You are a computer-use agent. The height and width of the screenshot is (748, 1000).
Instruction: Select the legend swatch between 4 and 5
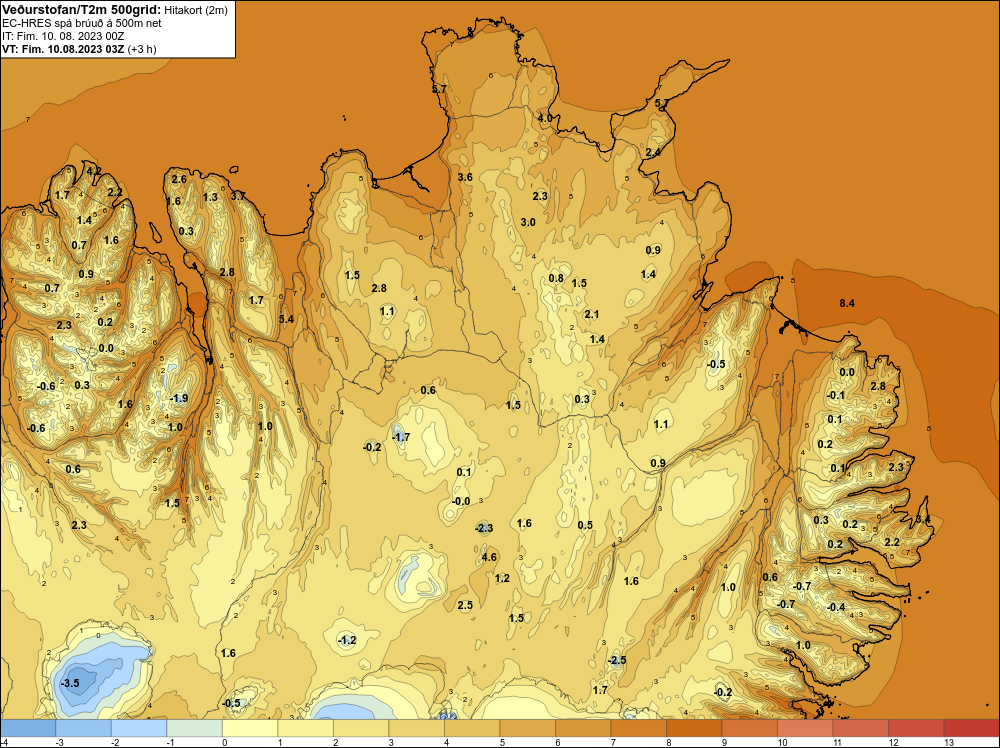pos(472,728)
